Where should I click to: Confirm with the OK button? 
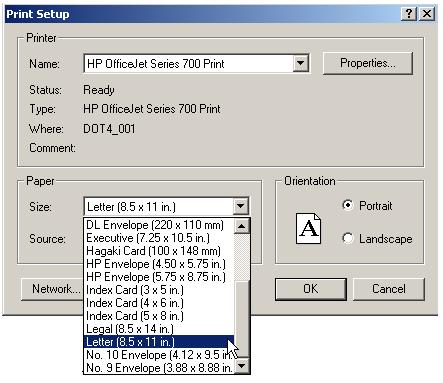[311, 289]
